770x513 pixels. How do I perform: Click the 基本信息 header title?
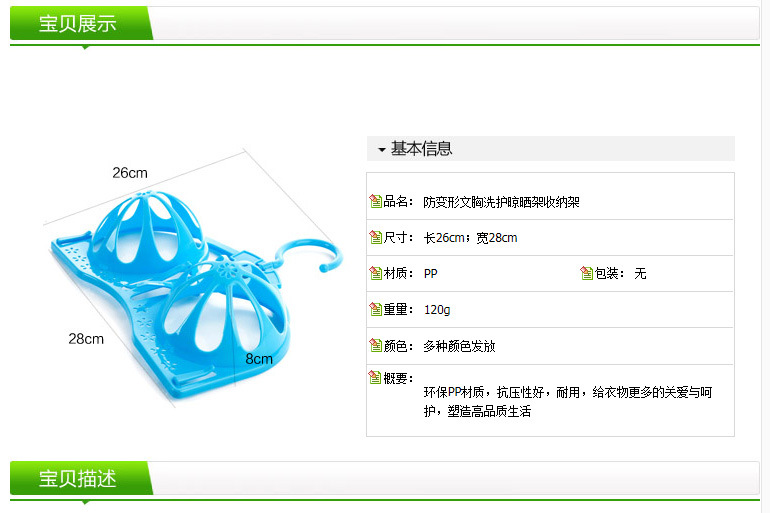[x=421, y=149]
